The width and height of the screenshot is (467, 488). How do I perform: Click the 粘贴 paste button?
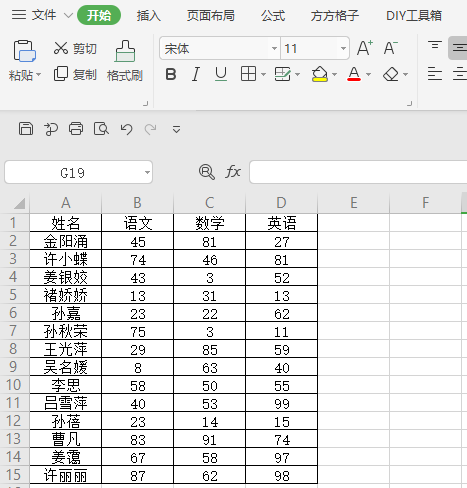(x=24, y=62)
